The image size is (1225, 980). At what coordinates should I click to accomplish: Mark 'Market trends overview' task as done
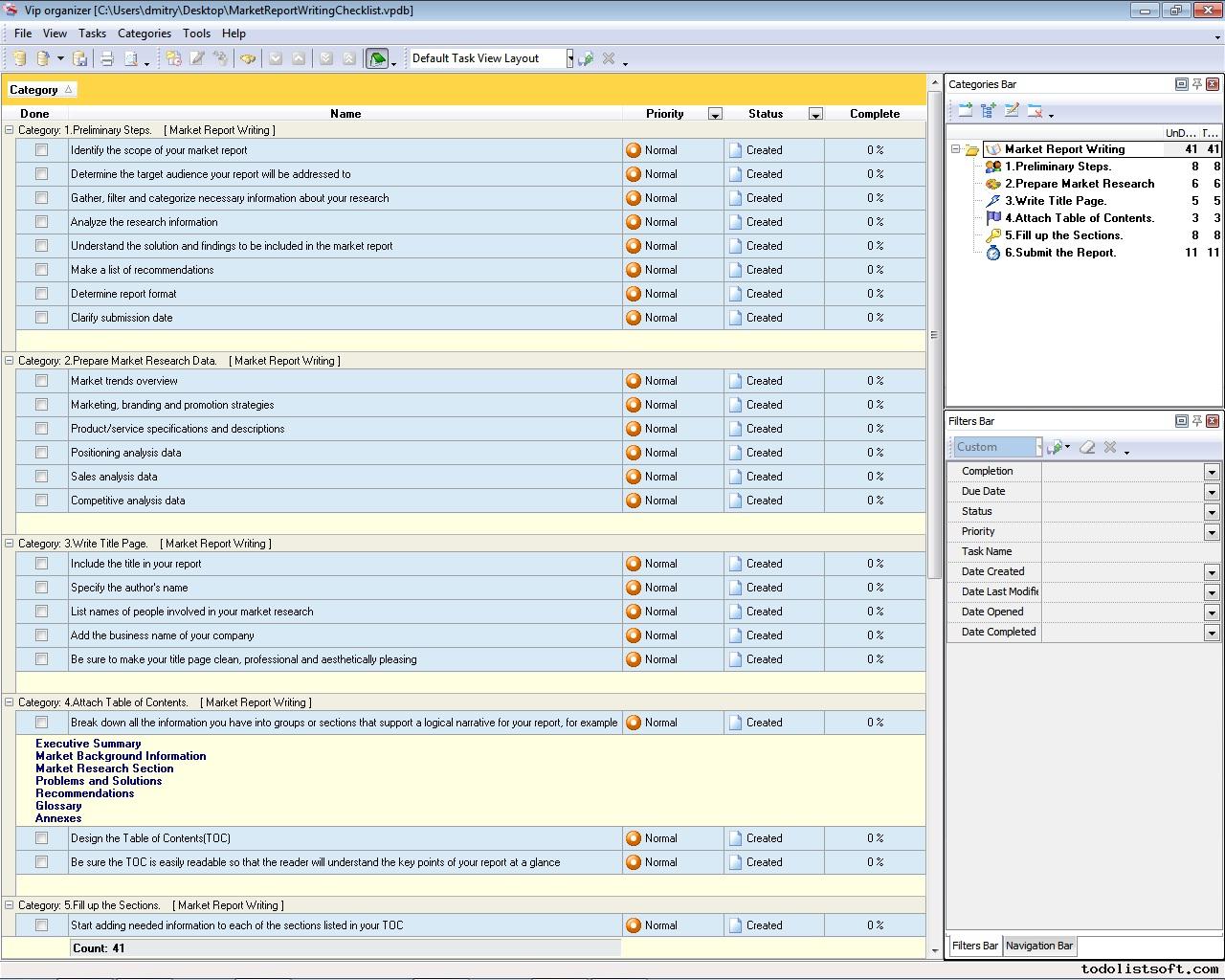(x=41, y=381)
